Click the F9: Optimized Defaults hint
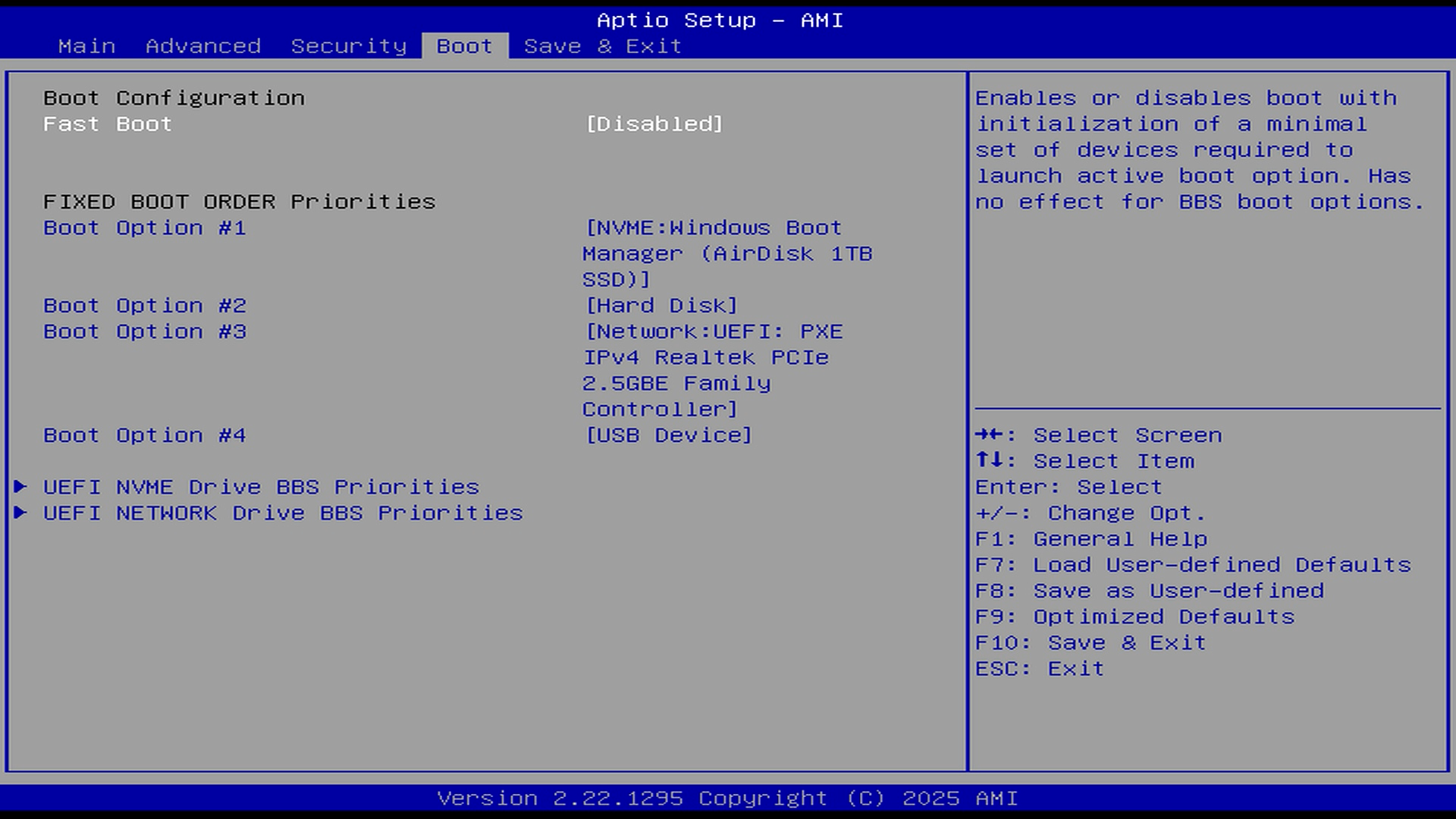Screen dimensions: 1456x819 click(x=1135, y=617)
